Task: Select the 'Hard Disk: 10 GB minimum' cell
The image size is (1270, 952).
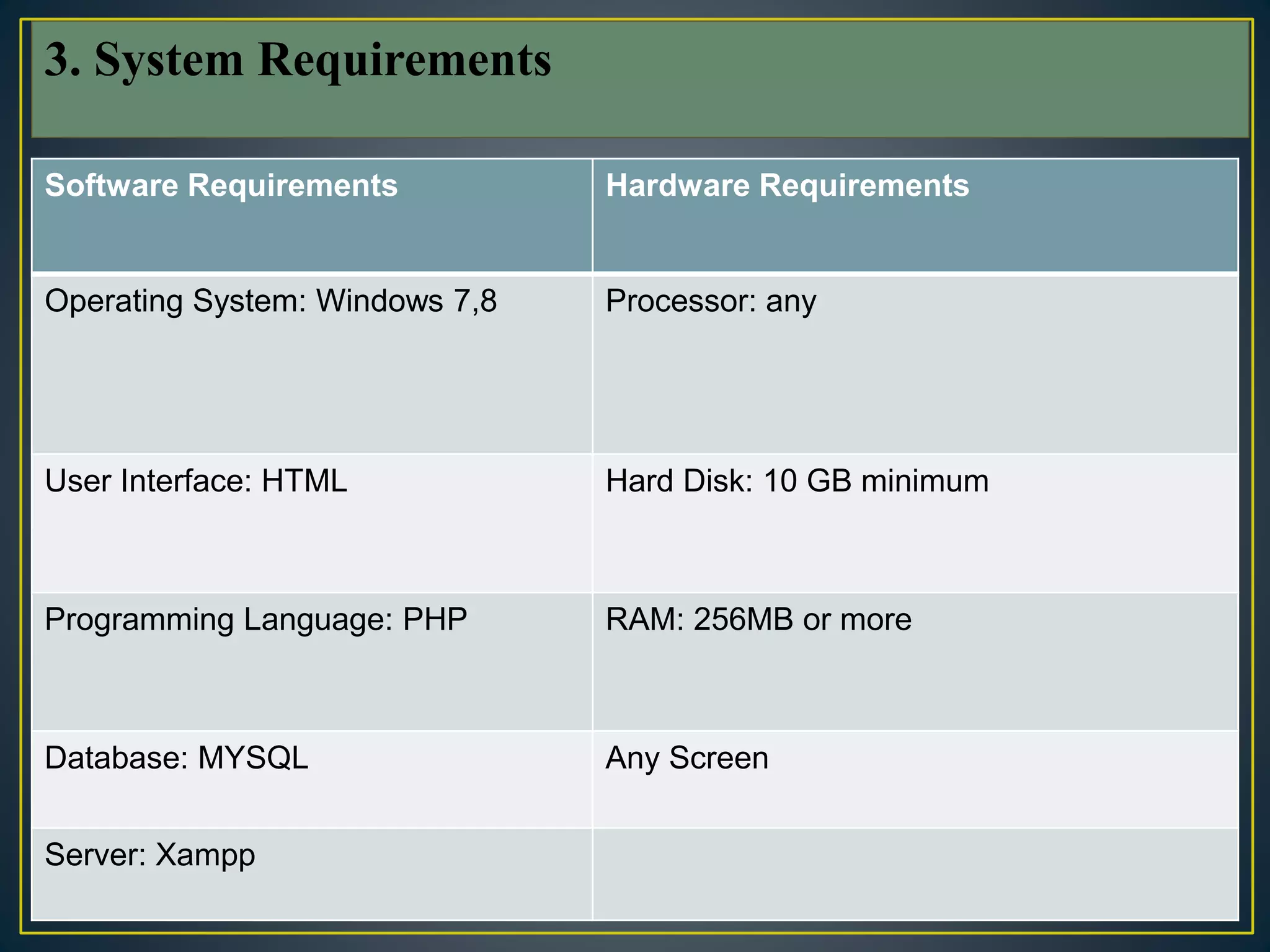Action: point(797,481)
